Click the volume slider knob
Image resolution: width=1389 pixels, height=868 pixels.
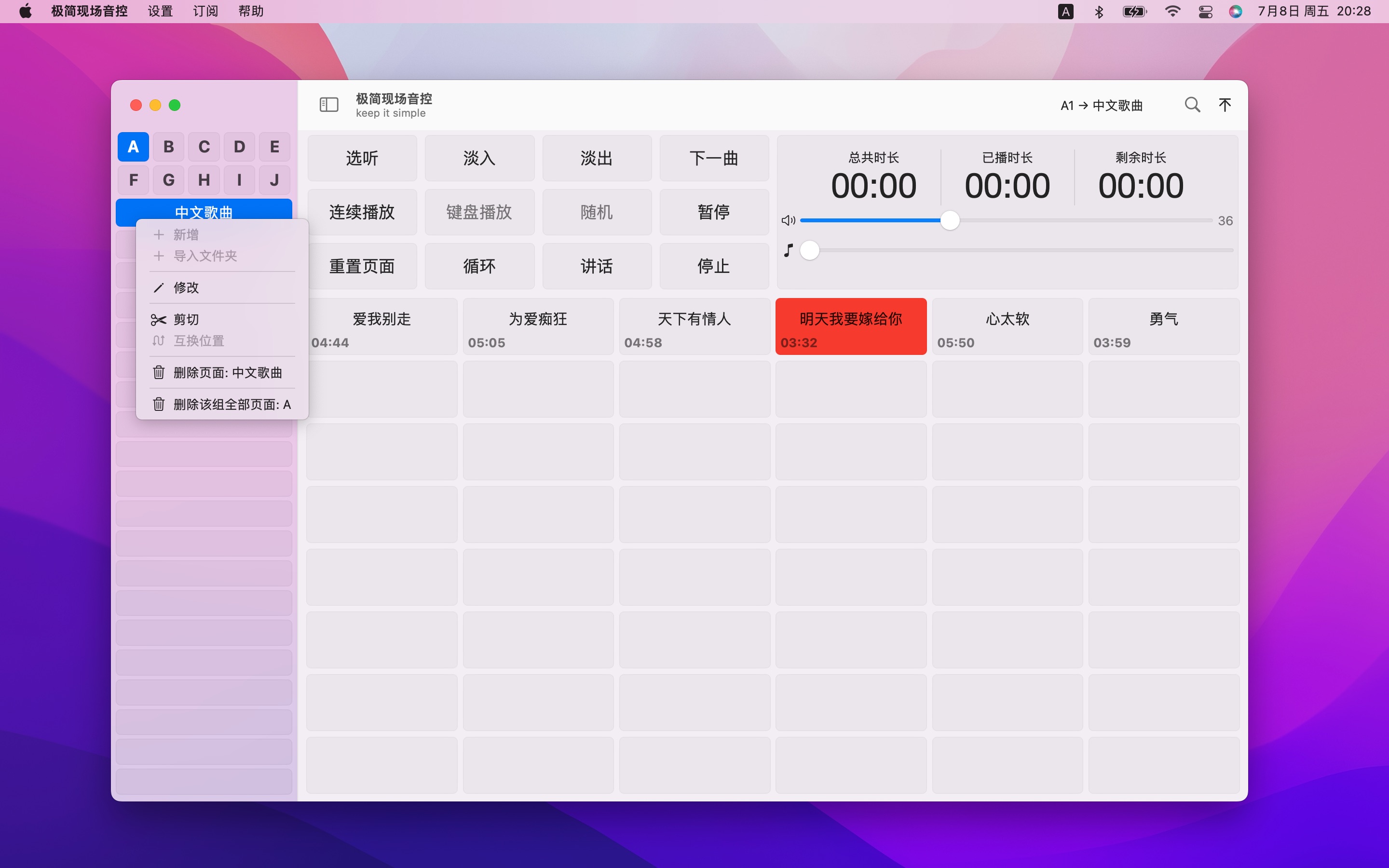pyautogui.click(x=950, y=220)
